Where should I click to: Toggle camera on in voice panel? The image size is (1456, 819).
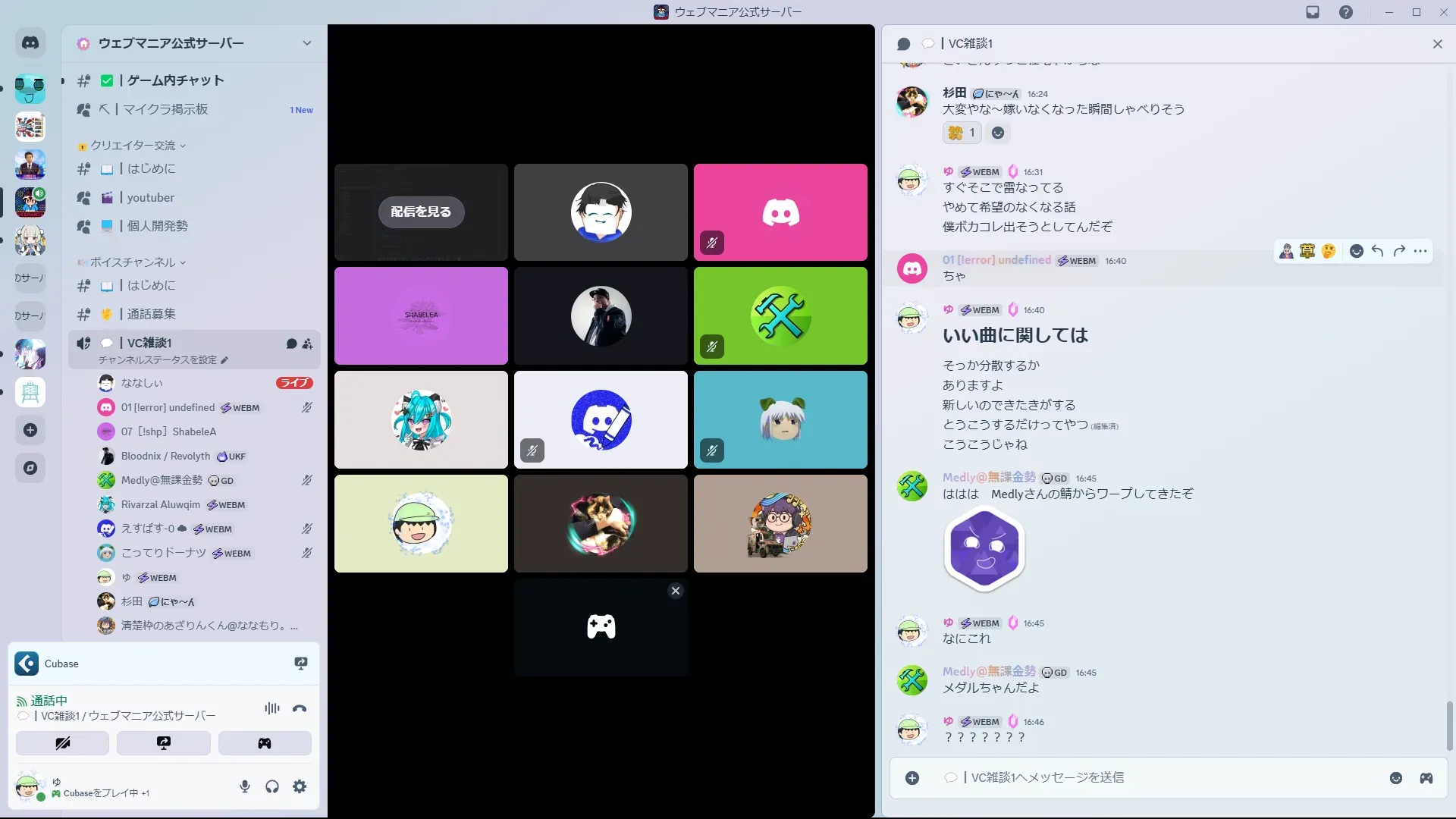[62, 743]
